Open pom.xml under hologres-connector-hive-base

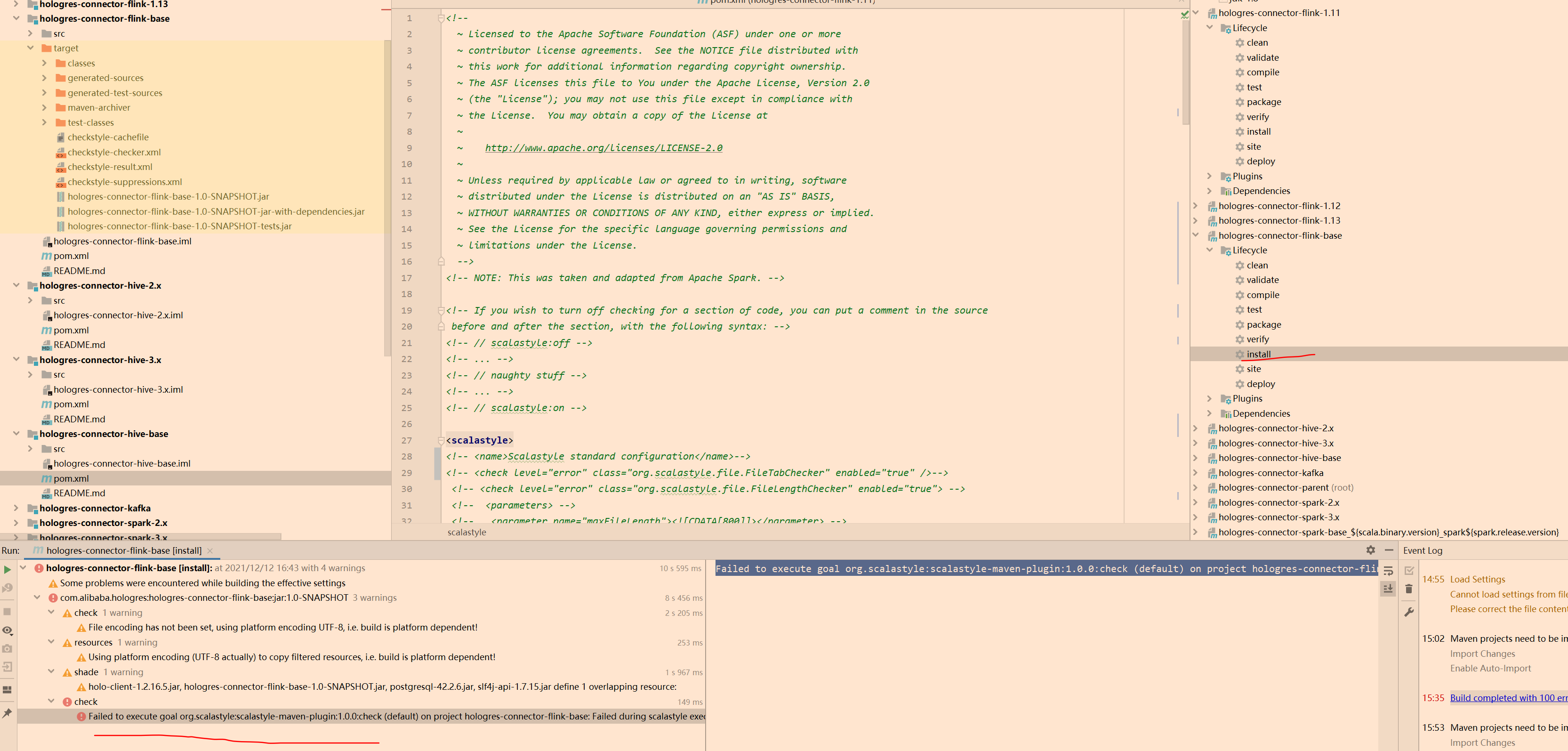click(x=71, y=478)
